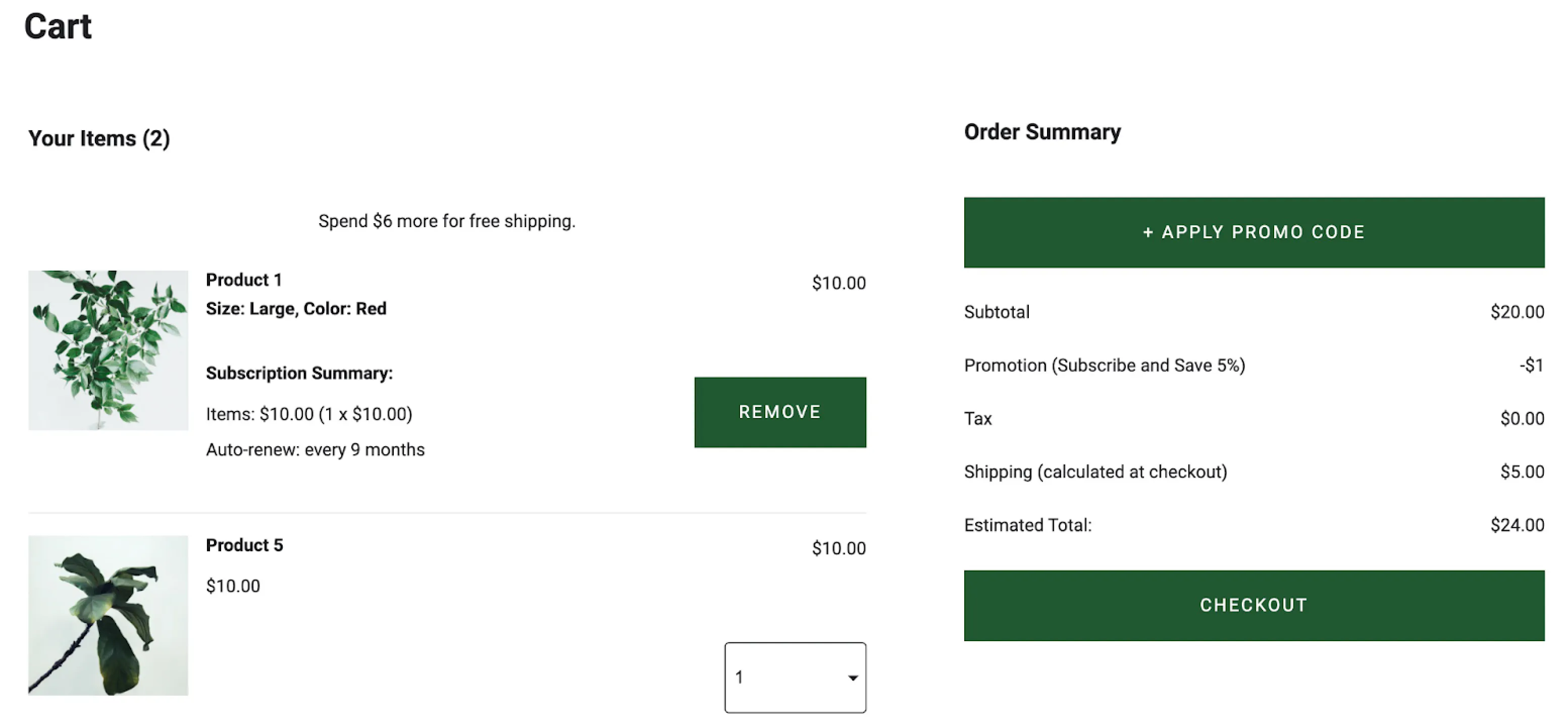This screenshot has height=728, width=1568.
Task: Click the Shipping calculated at checkout label
Action: [1095, 472]
